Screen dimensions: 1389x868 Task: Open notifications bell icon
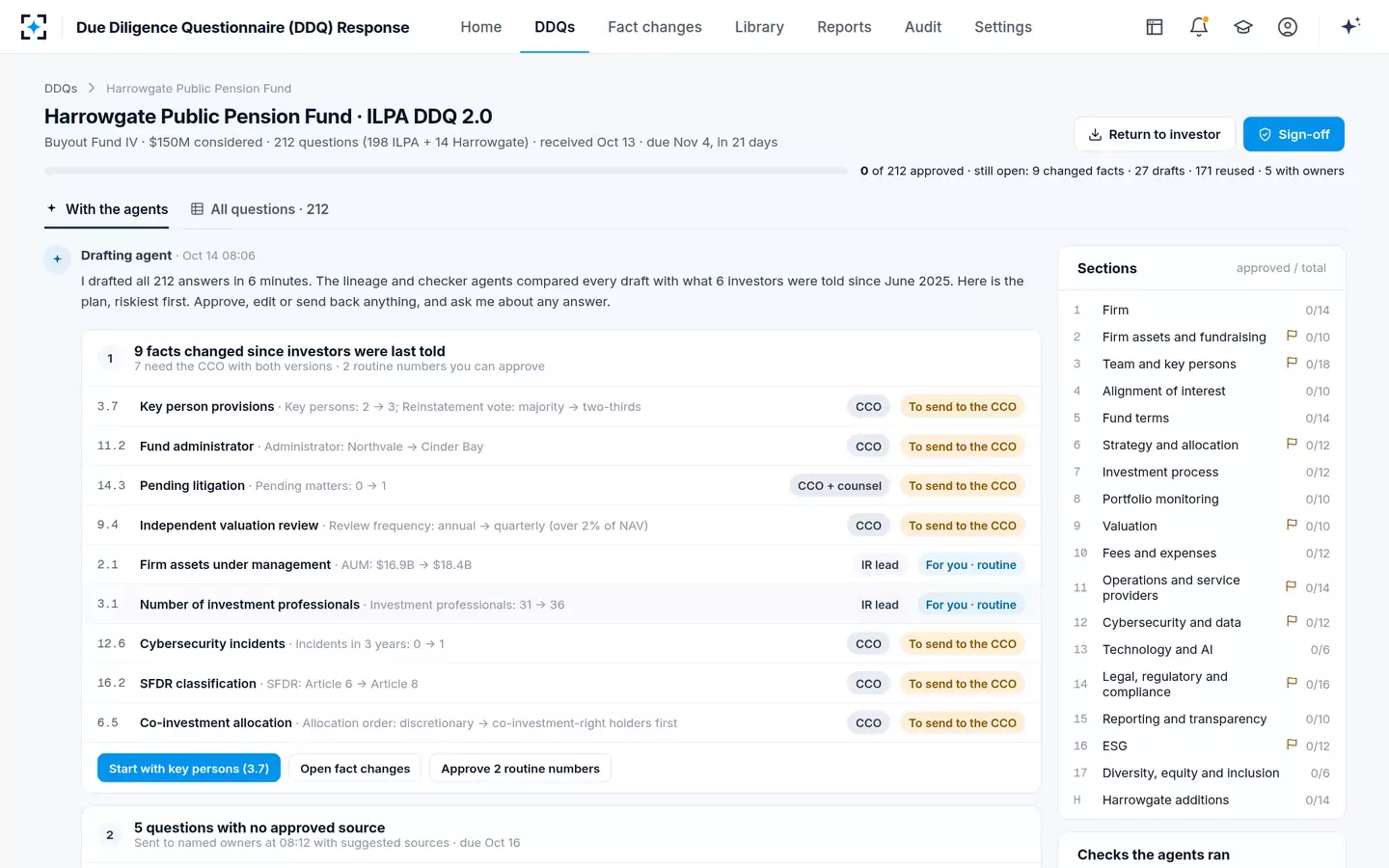coord(1199,27)
